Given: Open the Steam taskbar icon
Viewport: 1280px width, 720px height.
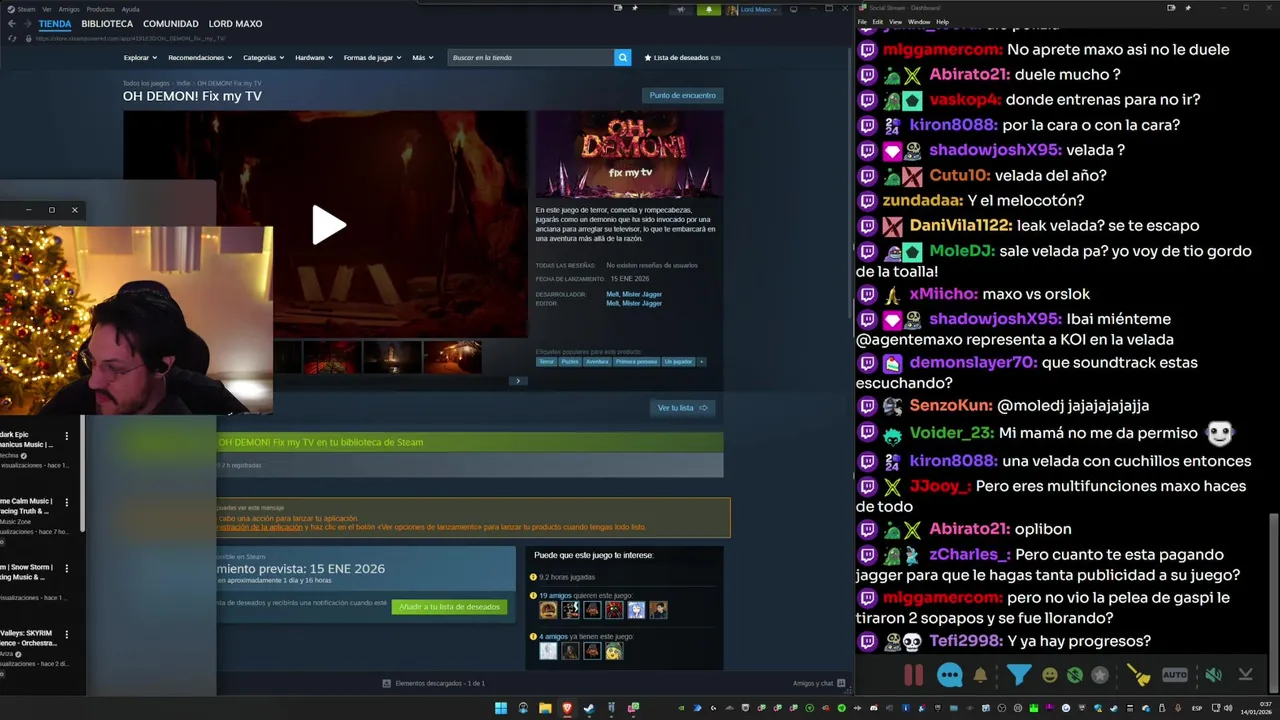Looking at the screenshot, I should (x=589, y=708).
